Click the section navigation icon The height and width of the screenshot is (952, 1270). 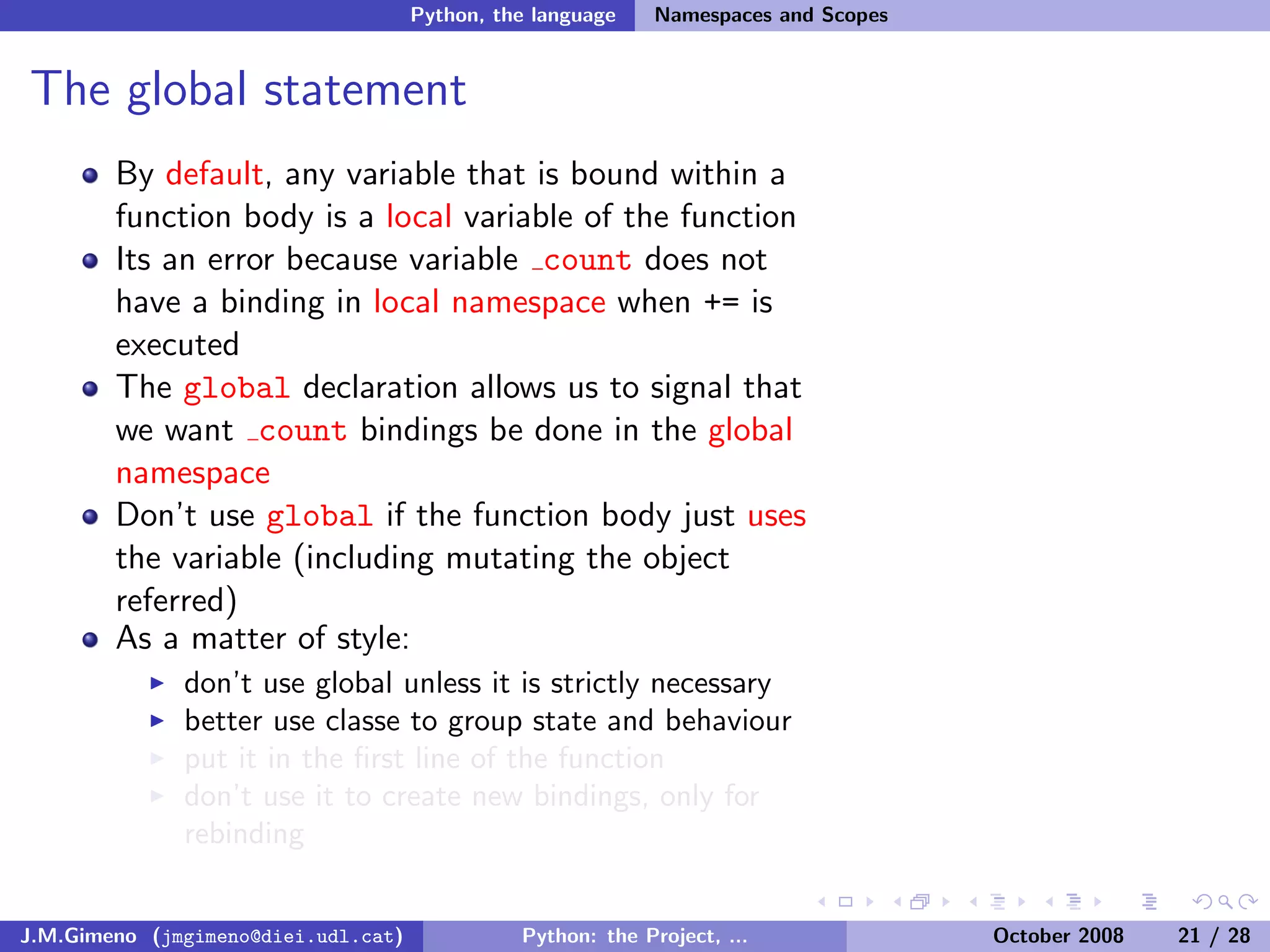[1074, 902]
